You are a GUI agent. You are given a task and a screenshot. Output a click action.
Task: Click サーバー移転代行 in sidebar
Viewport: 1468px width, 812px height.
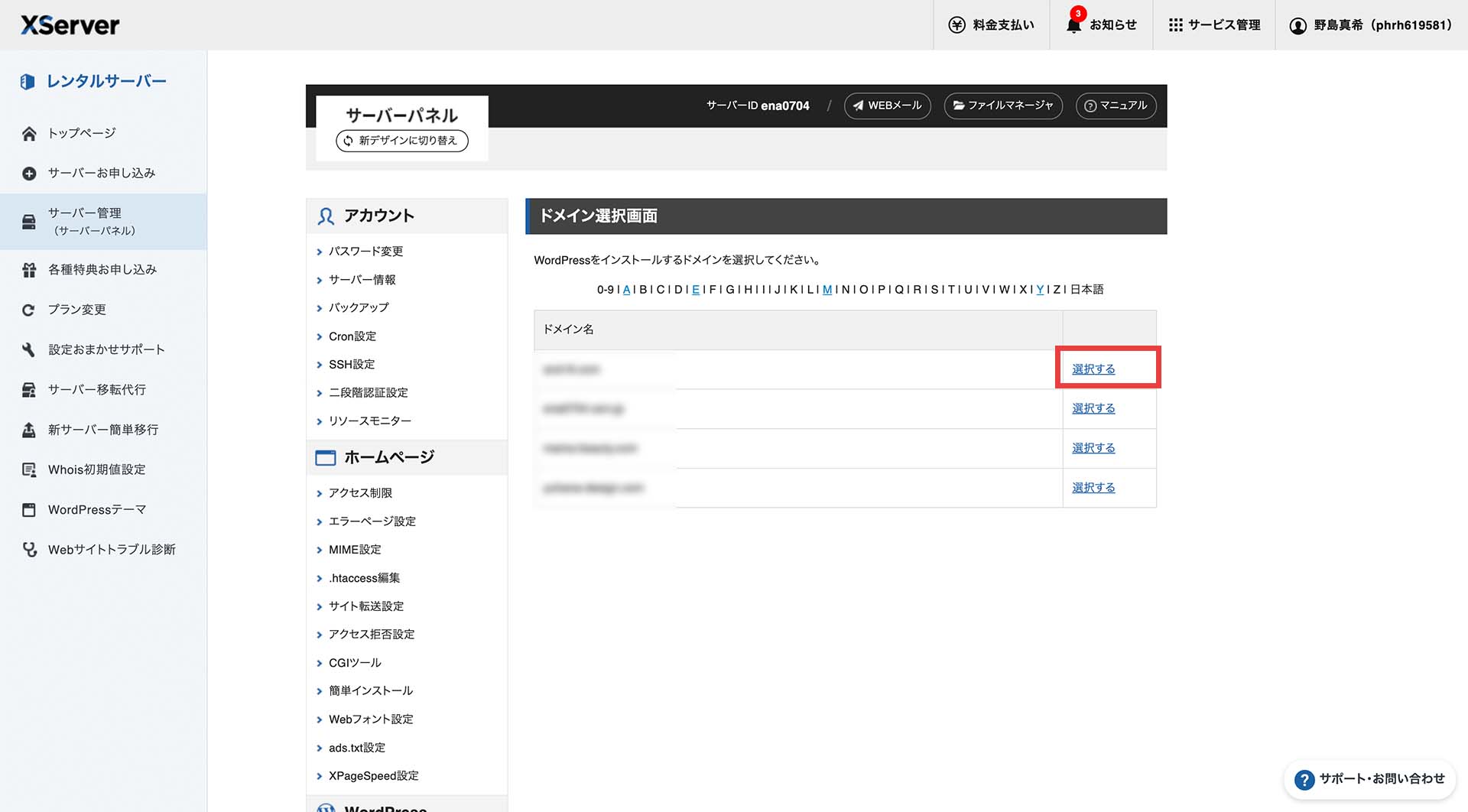pyautogui.click(x=97, y=390)
